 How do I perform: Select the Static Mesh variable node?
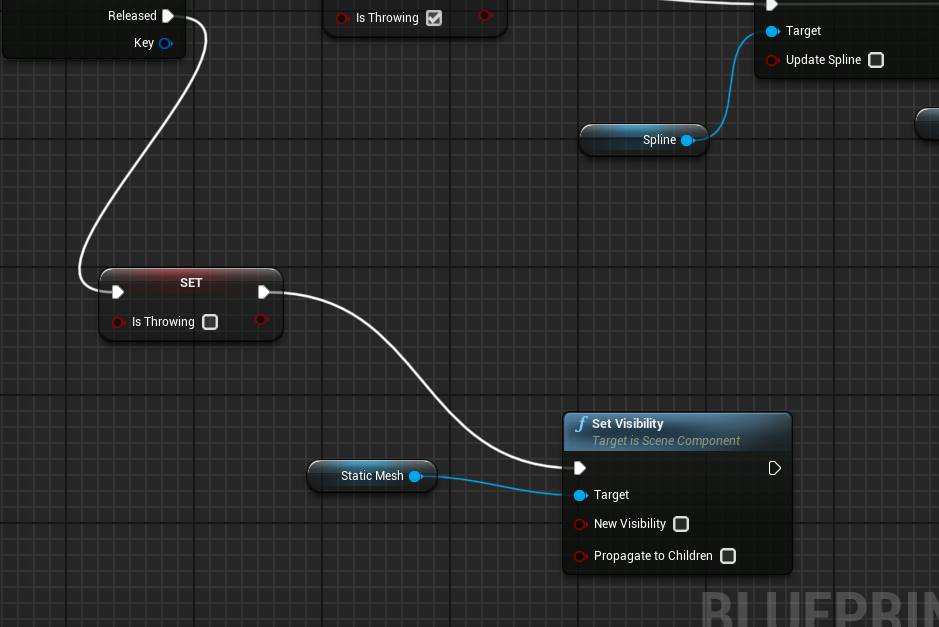pos(372,476)
